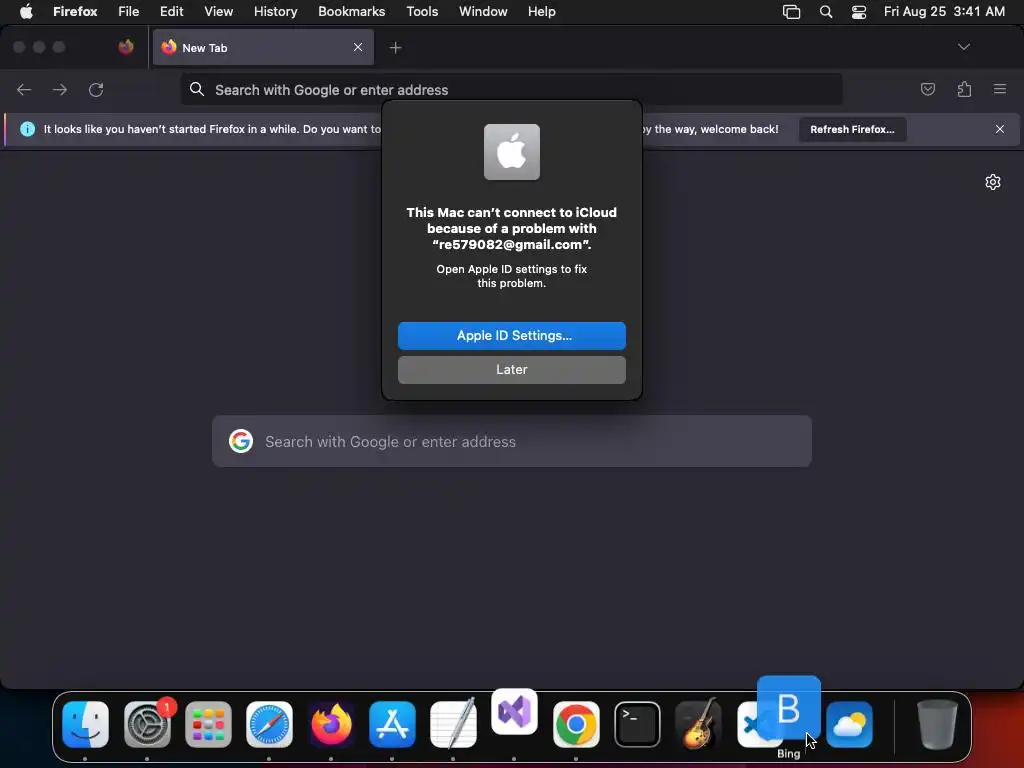Screen dimensions: 1024x768
Task: Open the Tools menu
Action: coord(422,12)
